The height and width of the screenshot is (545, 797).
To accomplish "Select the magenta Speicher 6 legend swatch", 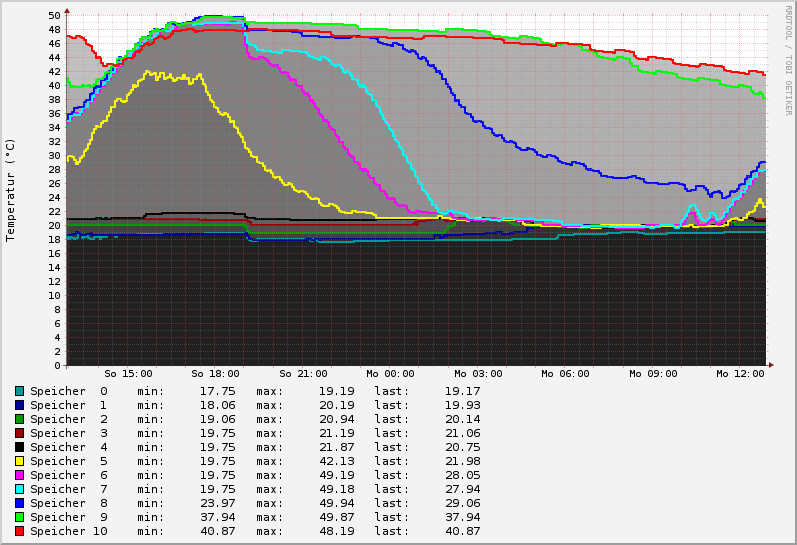I will coord(19,475).
